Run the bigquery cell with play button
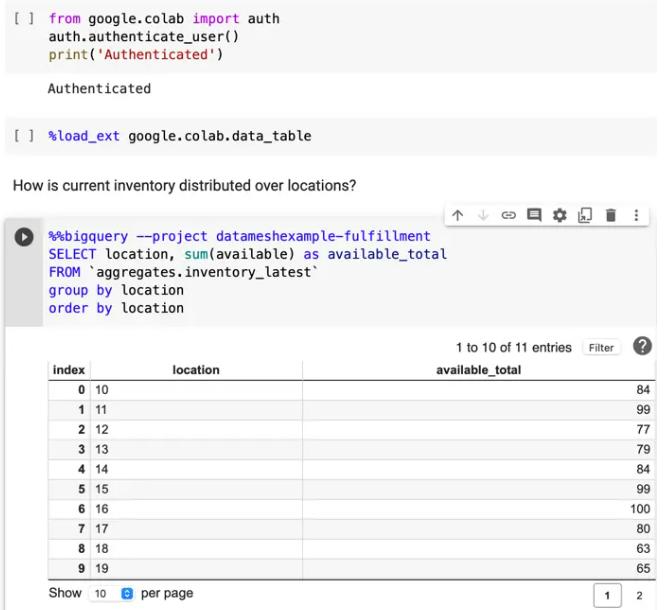666x610 pixels. click(x=23, y=237)
